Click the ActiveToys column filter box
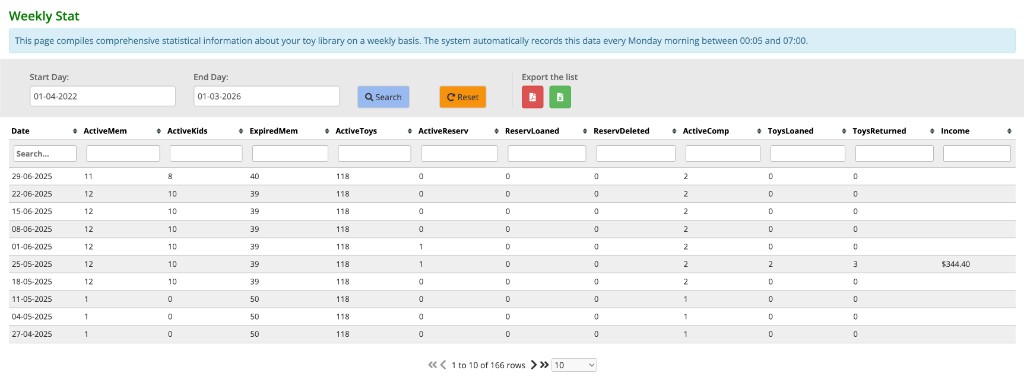The height and width of the screenshot is (389, 1024). [374, 153]
